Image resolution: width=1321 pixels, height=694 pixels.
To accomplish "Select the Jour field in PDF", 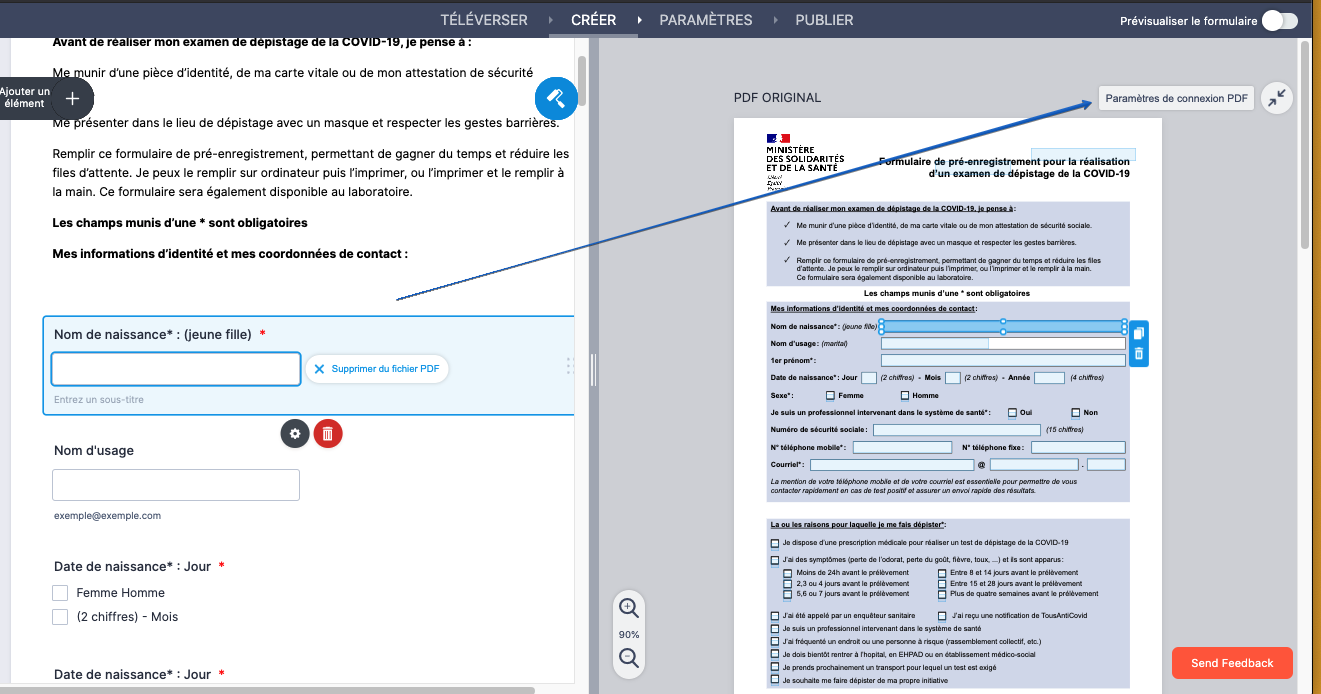I will (869, 378).
